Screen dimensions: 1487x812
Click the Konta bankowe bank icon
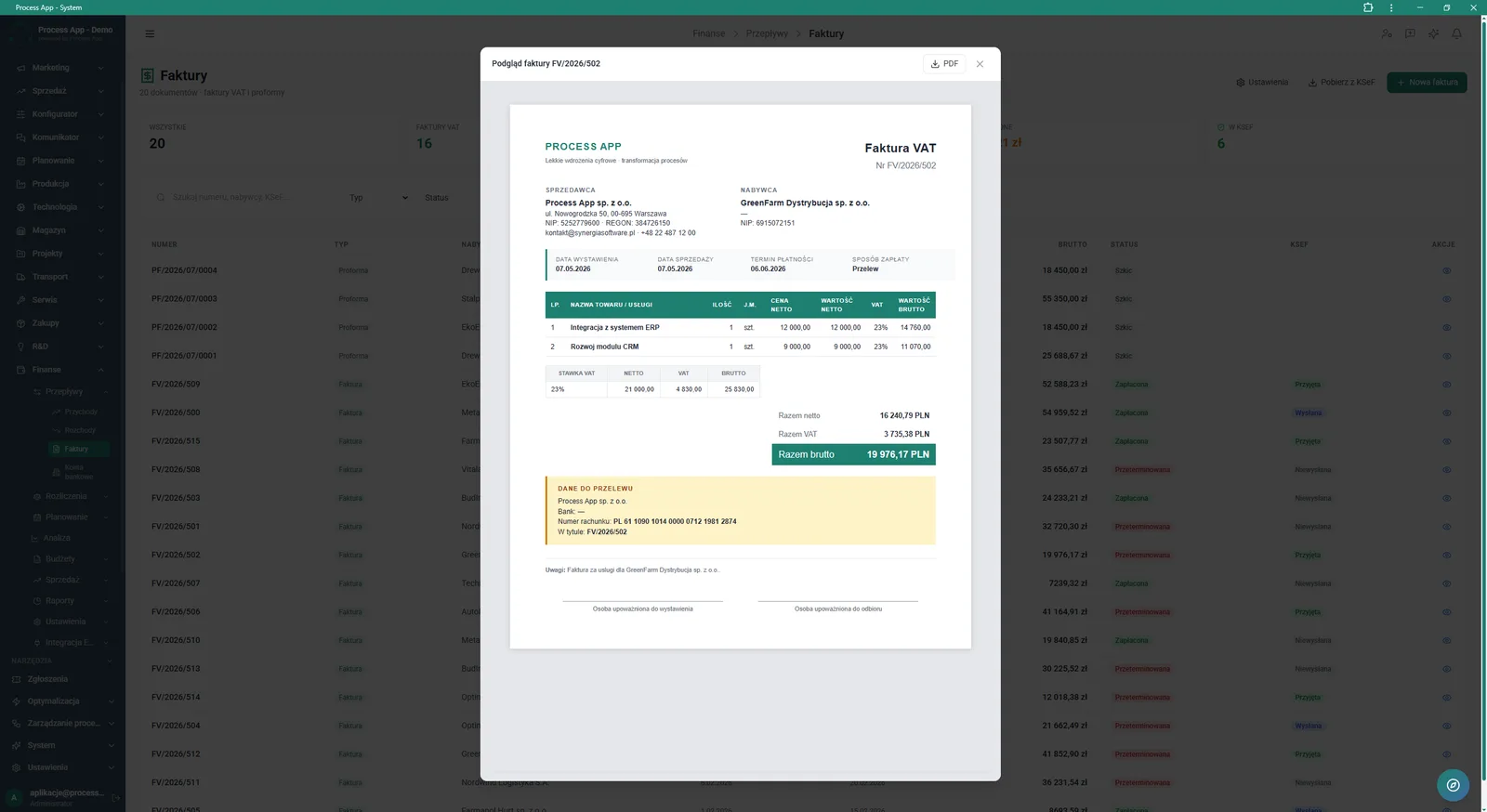[56, 472]
